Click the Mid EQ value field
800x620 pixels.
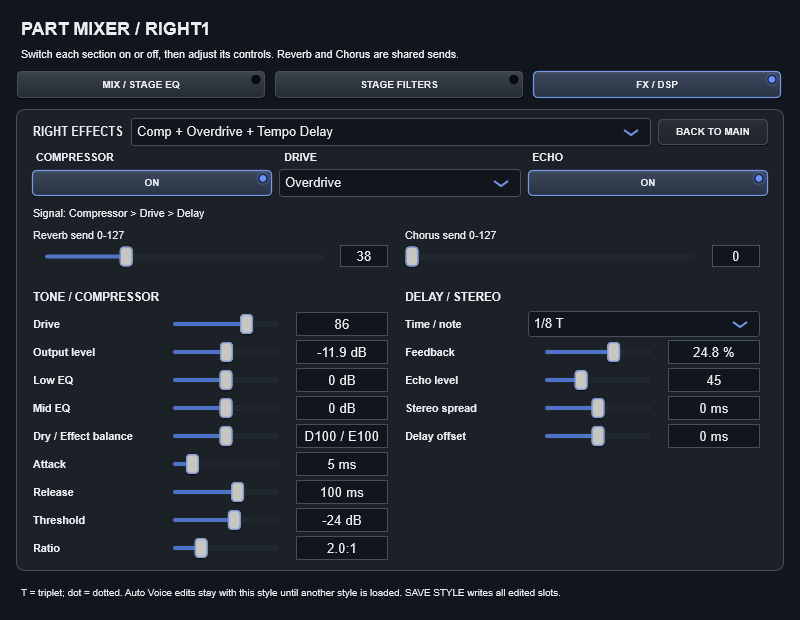point(342,408)
